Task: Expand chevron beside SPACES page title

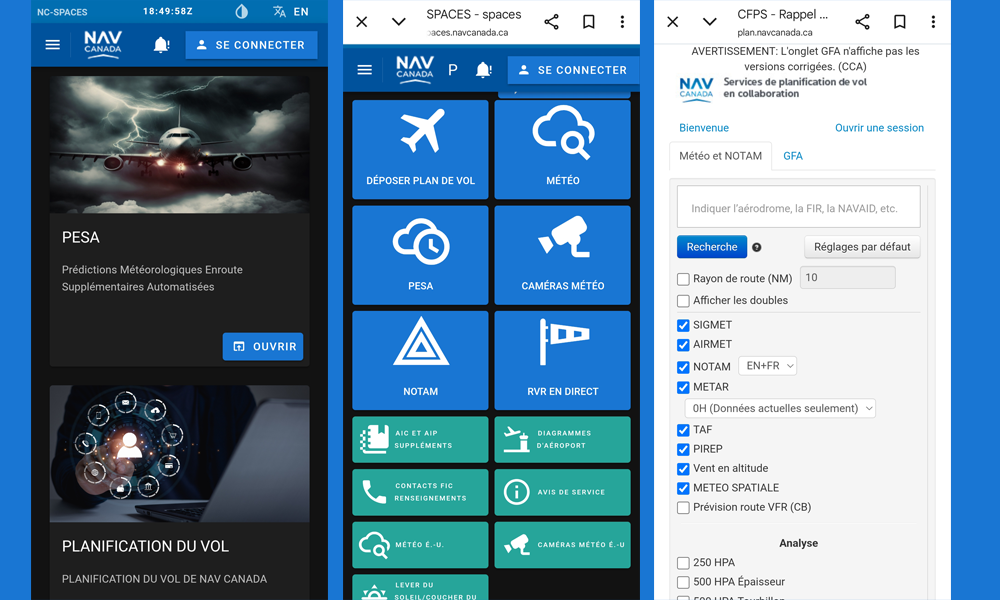Action: click(x=399, y=22)
